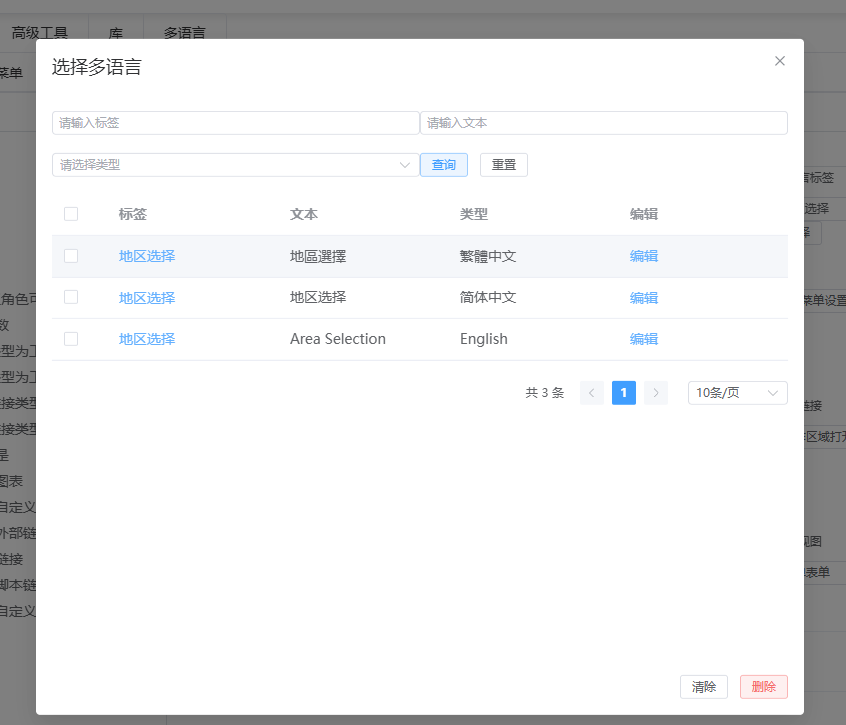Click the red 删除 button

click(x=763, y=687)
